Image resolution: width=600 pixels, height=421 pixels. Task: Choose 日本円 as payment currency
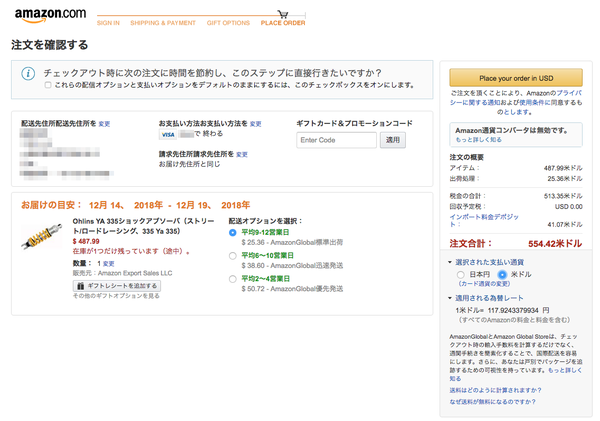click(x=461, y=274)
